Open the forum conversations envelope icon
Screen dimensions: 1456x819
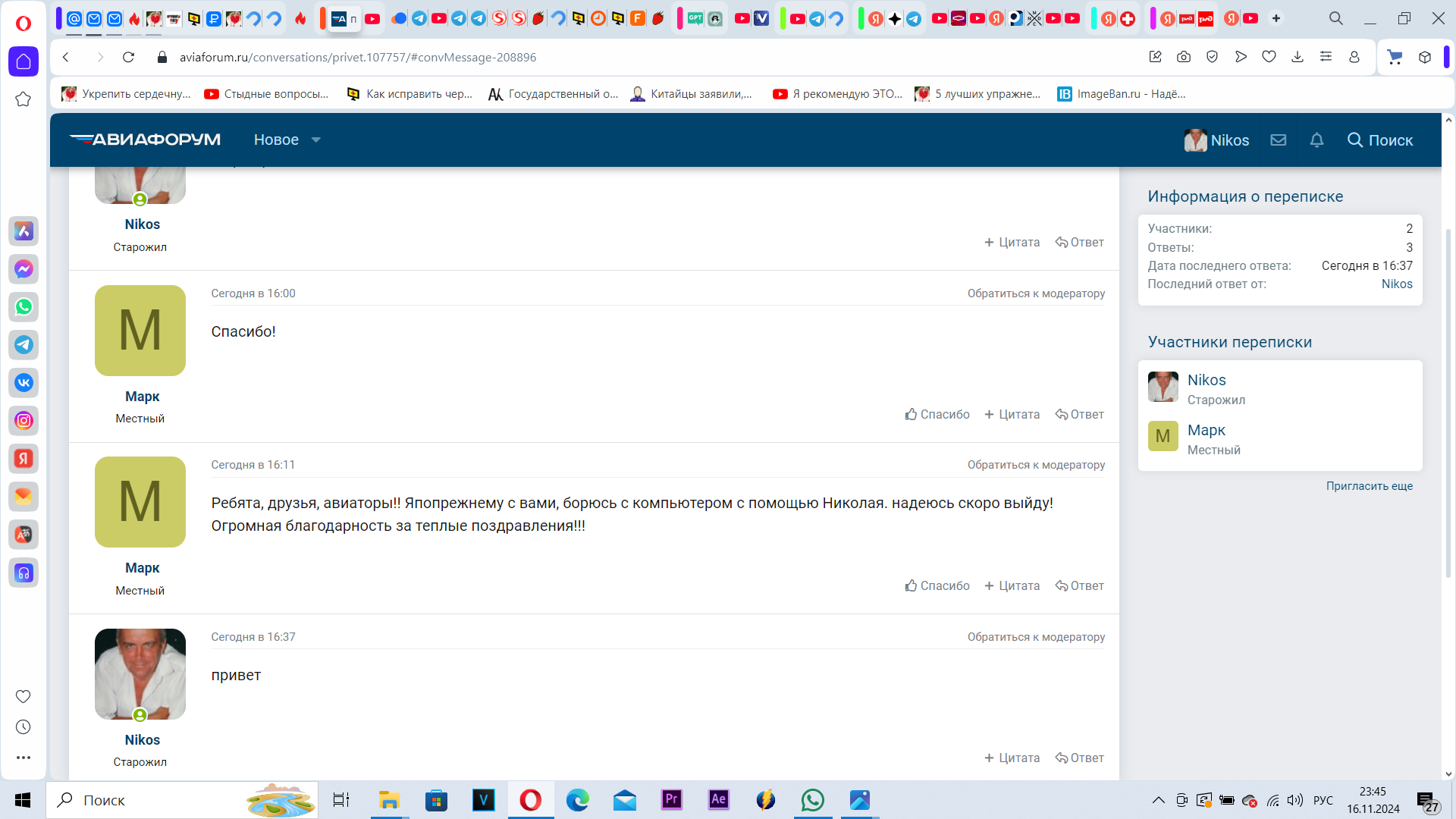coord(1279,140)
